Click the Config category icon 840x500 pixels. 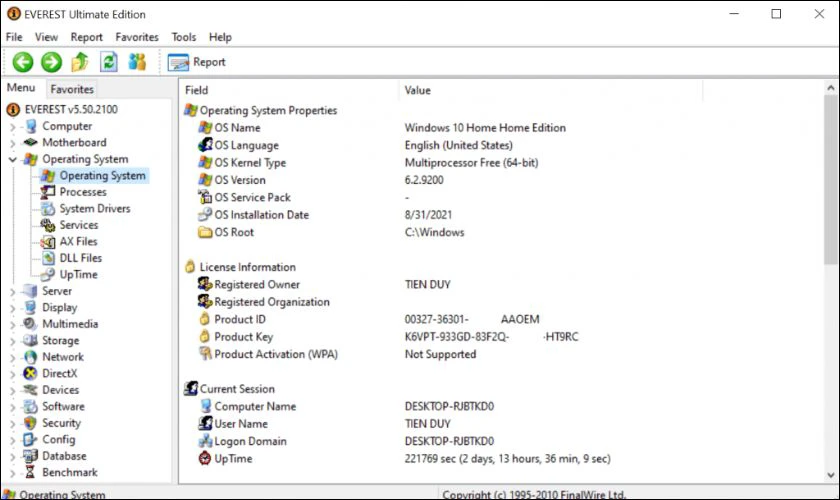coord(29,439)
